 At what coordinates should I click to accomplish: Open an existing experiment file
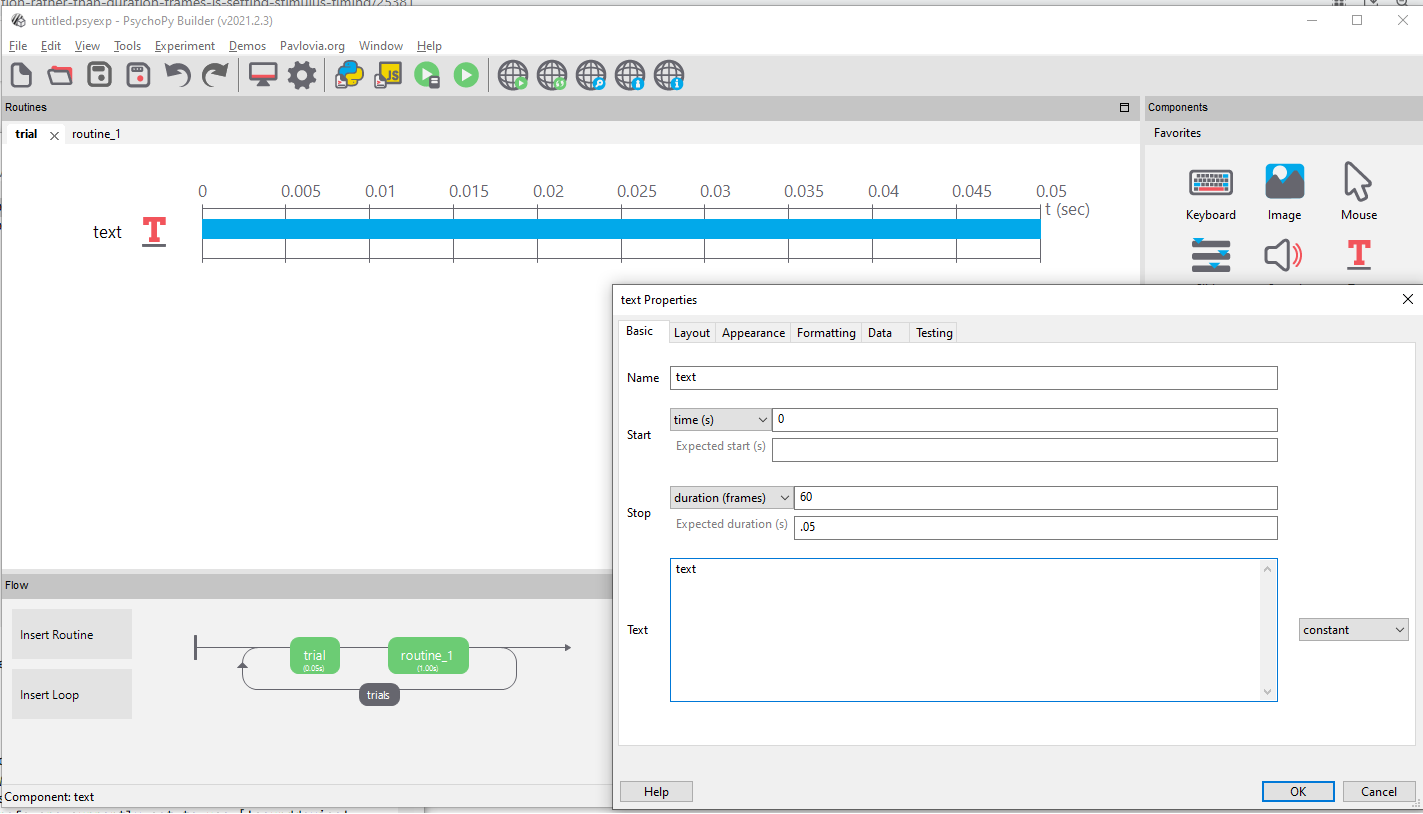pos(60,75)
